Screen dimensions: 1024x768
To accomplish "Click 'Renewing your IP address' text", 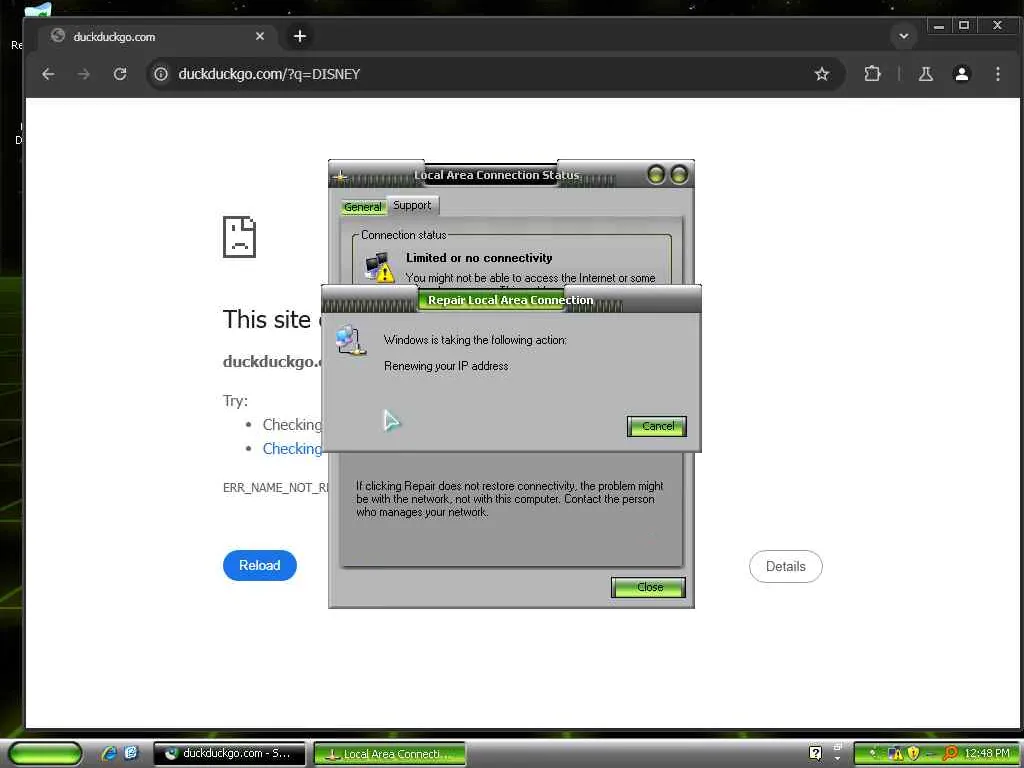I will [x=446, y=366].
